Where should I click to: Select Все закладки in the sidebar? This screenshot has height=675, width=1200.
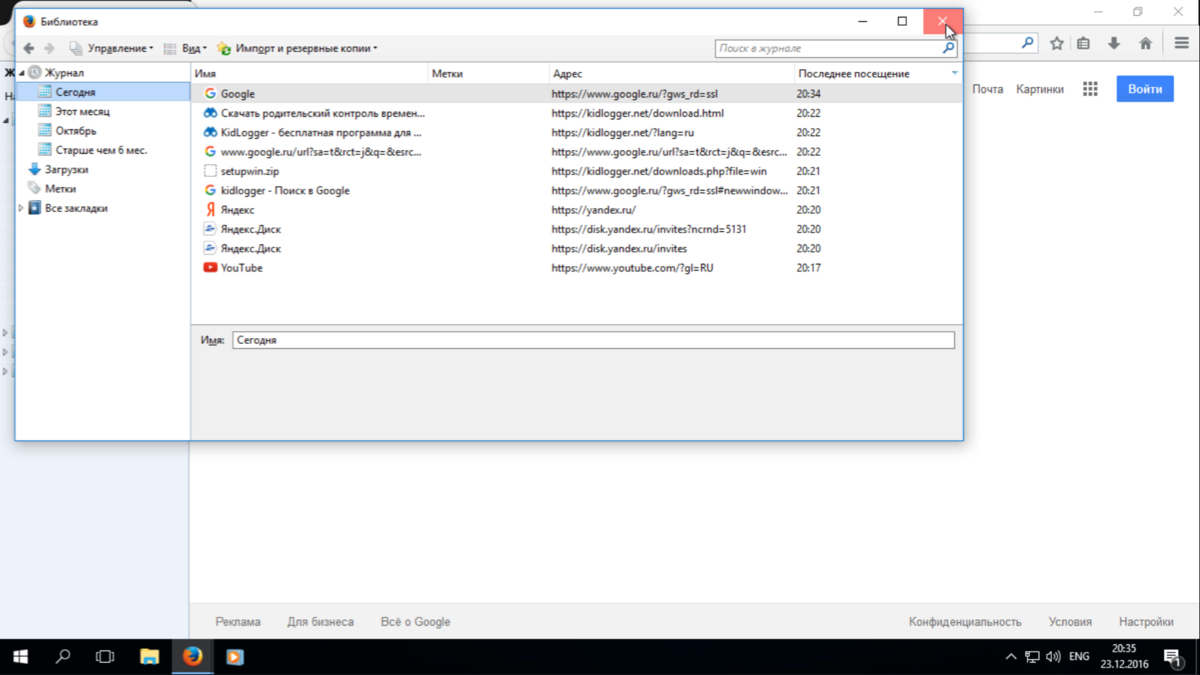76,208
